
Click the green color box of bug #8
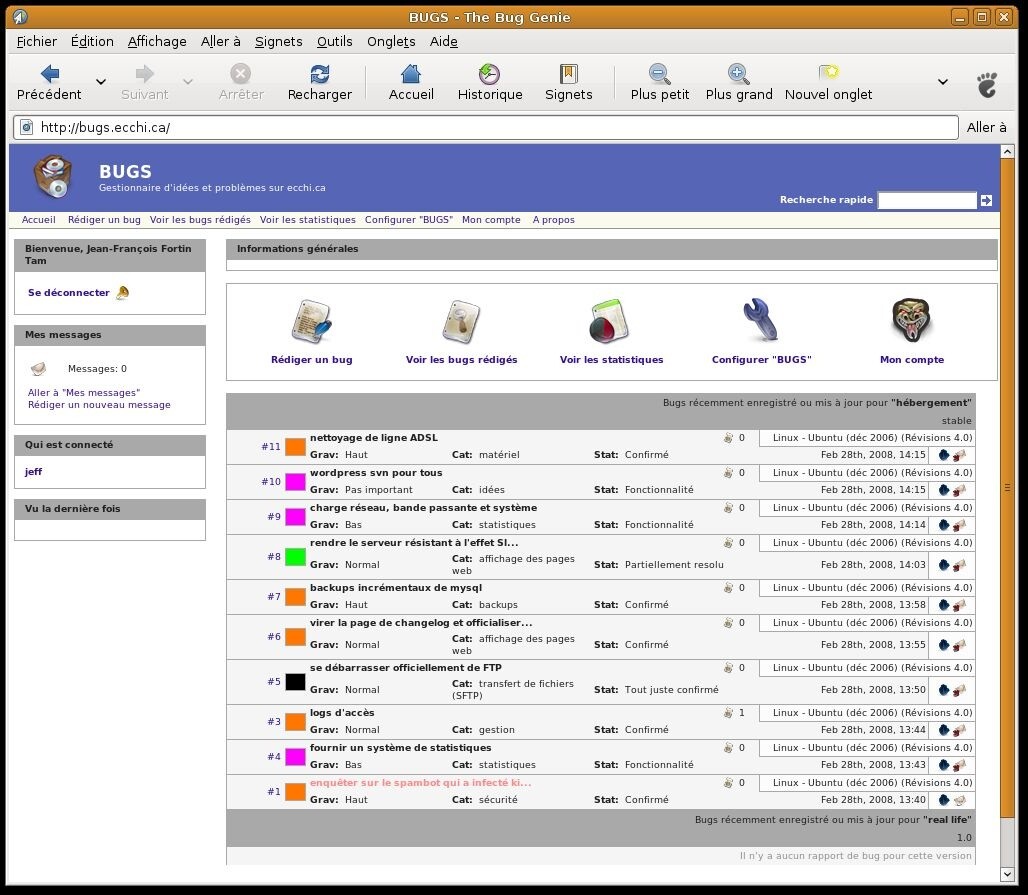click(x=295, y=557)
